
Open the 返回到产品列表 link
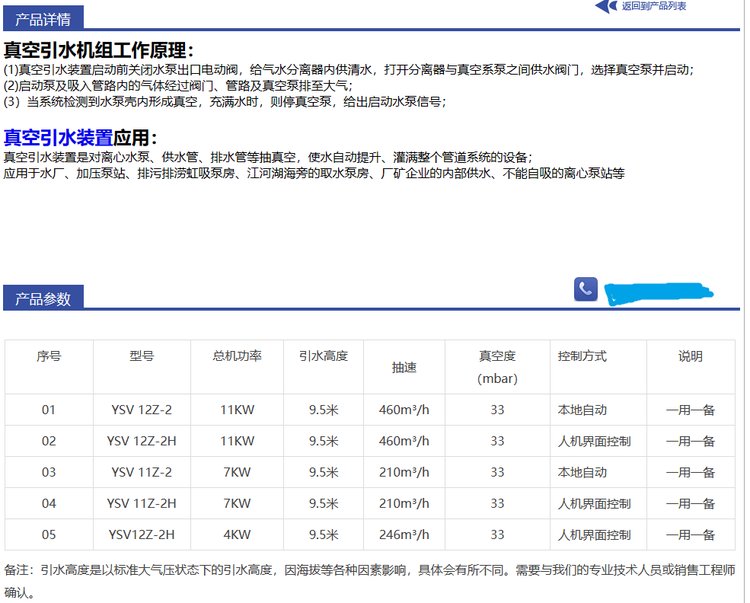653,6
